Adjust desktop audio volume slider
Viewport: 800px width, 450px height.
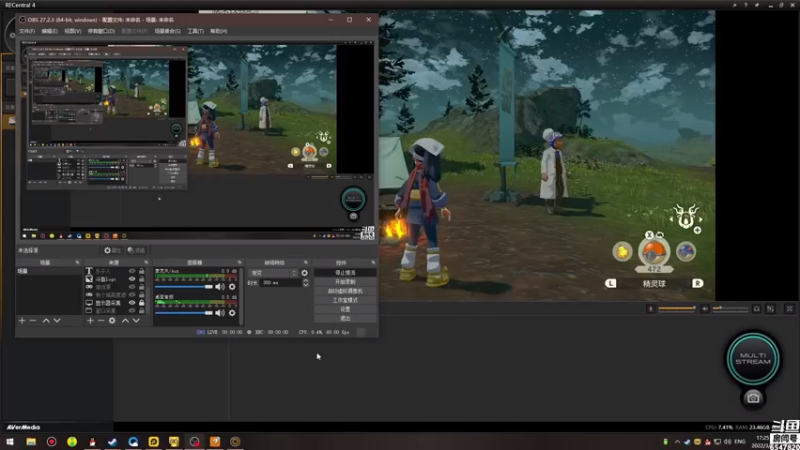(x=184, y=313)
